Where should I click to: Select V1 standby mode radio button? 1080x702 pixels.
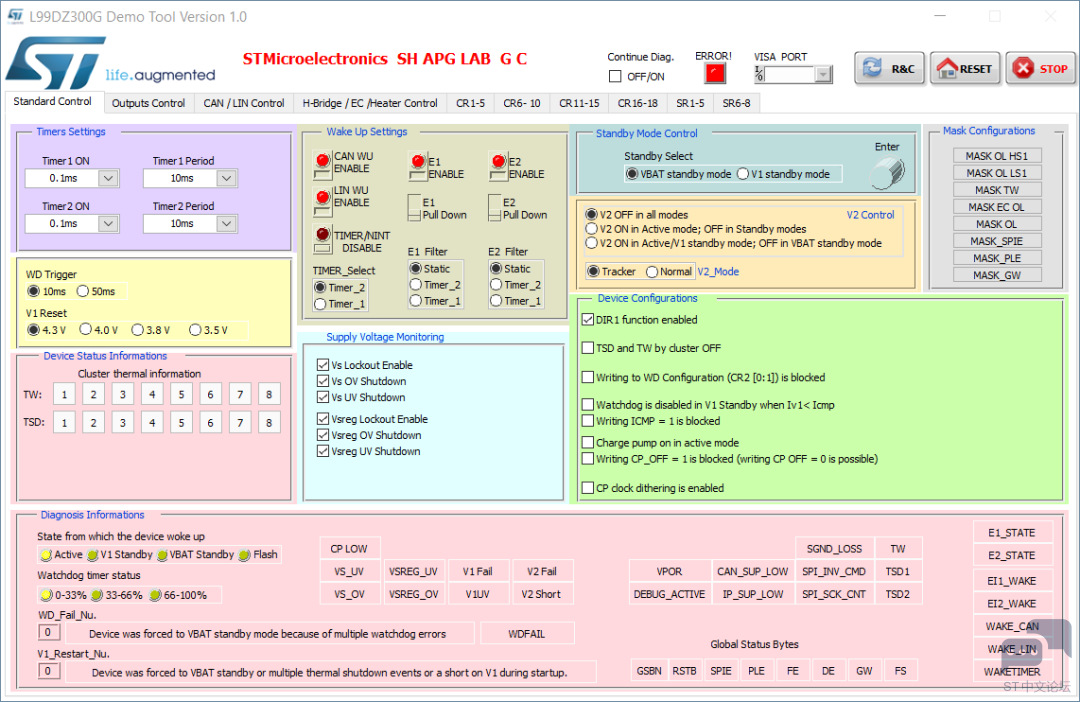[x=742, y=174]
